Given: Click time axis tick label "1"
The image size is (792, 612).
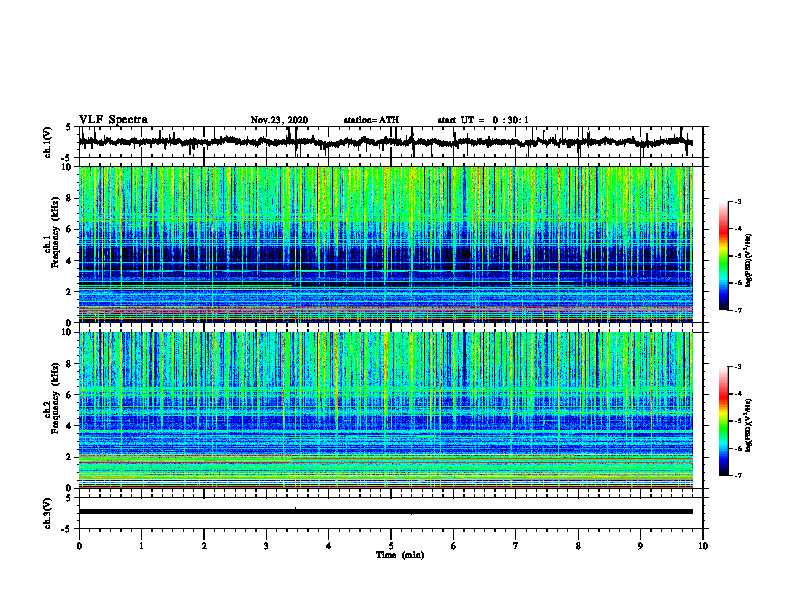Looking at the screenshot, I should tap(141, 546).
